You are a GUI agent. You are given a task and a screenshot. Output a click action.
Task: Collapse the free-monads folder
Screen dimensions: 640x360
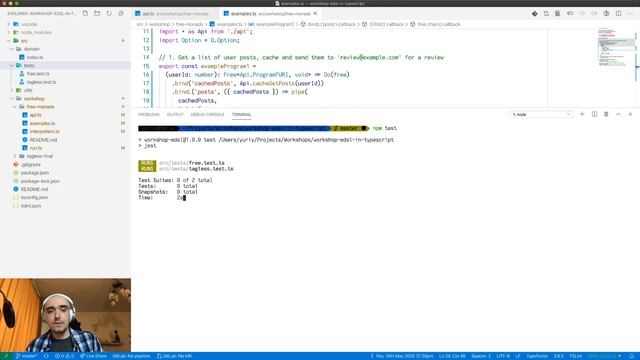tap(40, 107)
